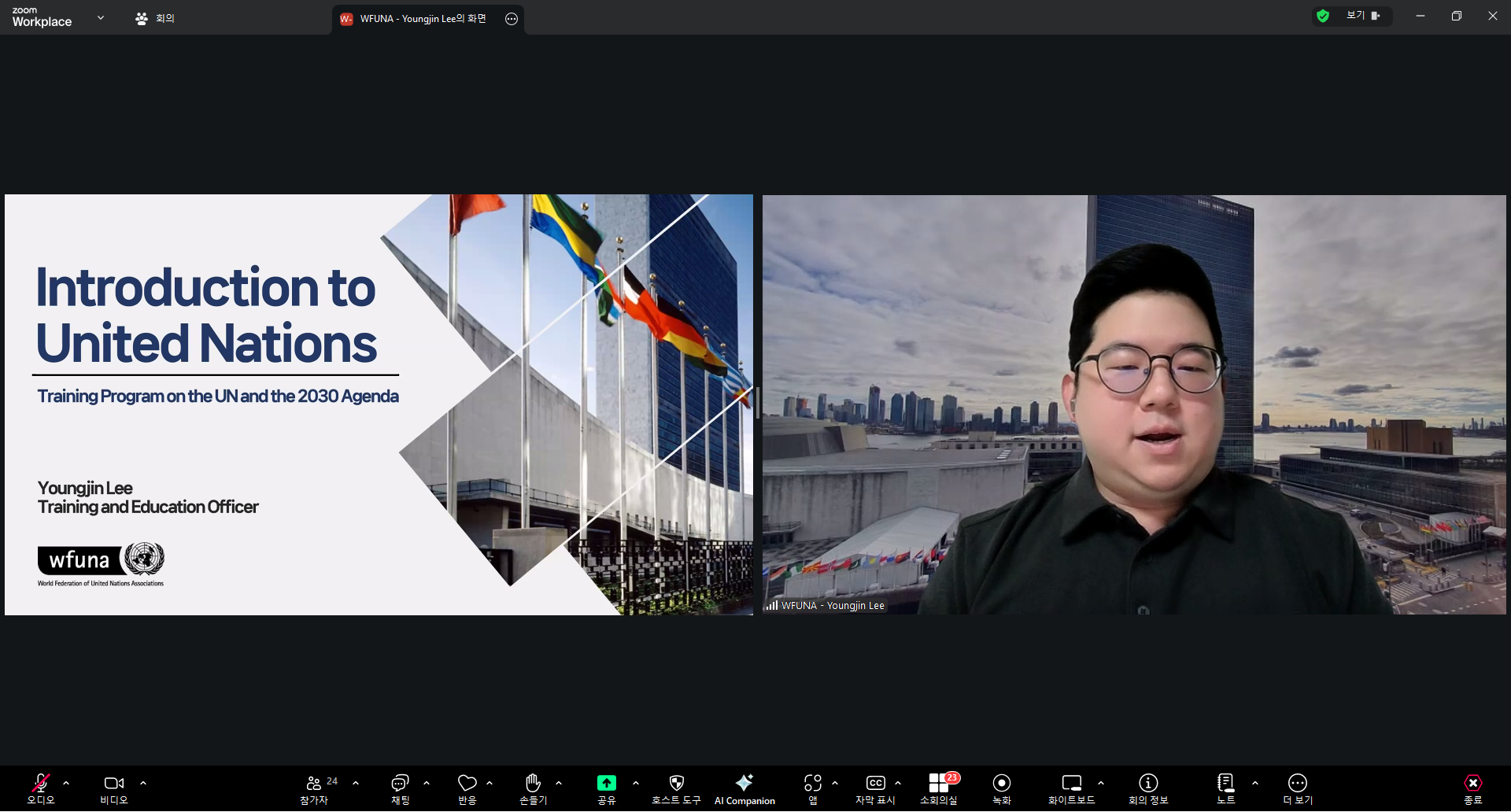This screenshot has width=1511, height=812.
Task: Select the 회의 meeting tab
Action: click(155, 18)
